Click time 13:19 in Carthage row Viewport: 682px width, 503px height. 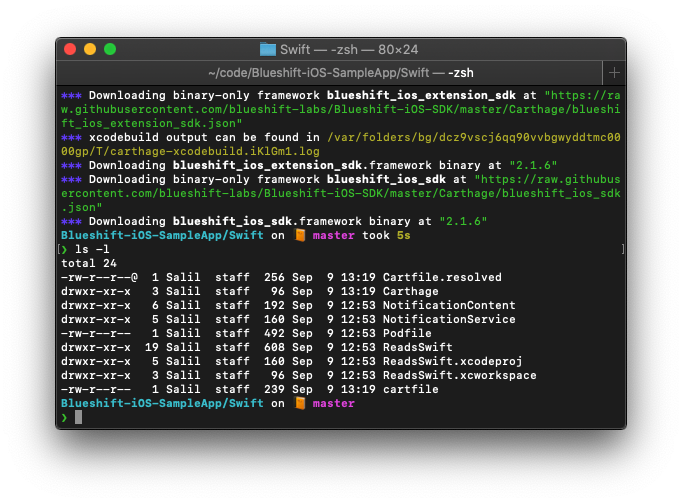pyautogui.click(x=358, y=291)
